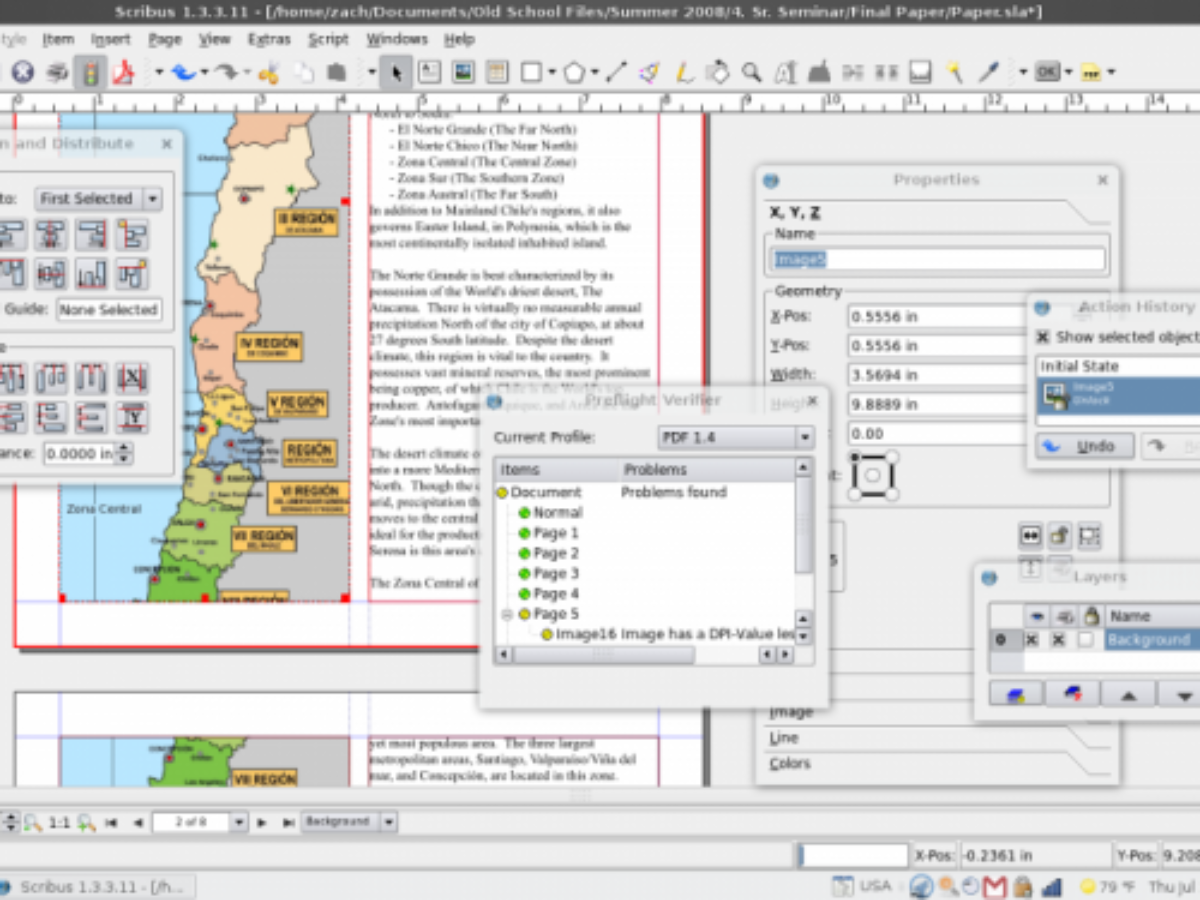Select the Rotate Item tool

717,73
